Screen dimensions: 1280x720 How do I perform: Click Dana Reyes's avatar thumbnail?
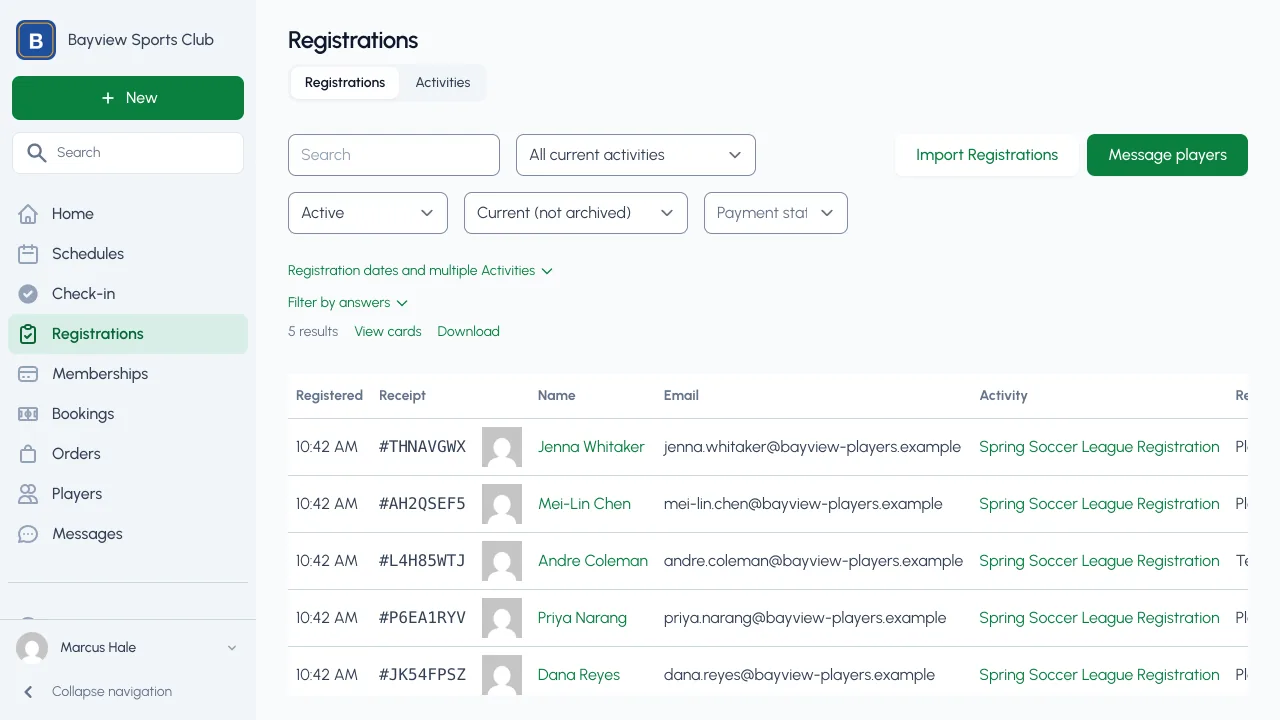point(502,675)
